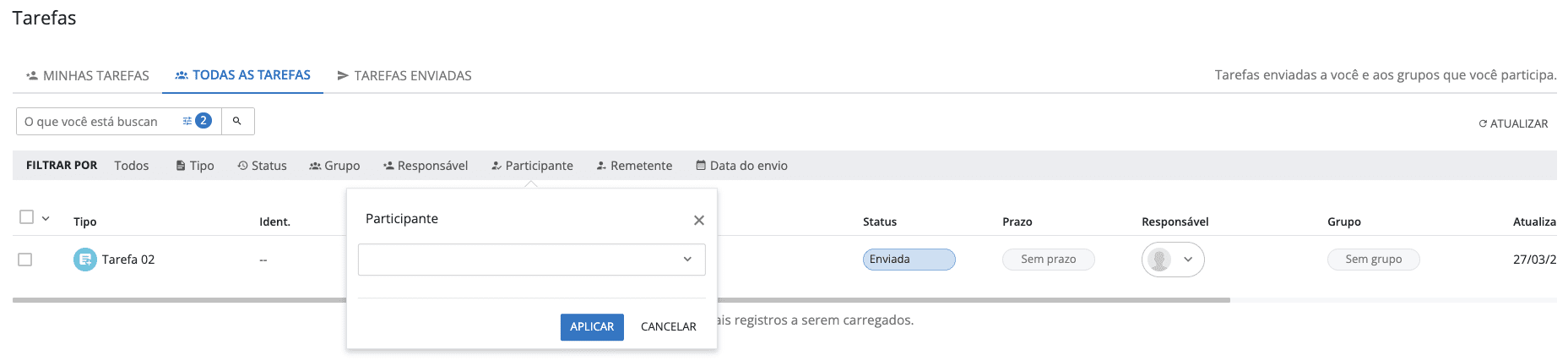1568x361 pixels.
Task: Expand the Responsável assignee dropdown arrow
Action: pos(1188,260)
